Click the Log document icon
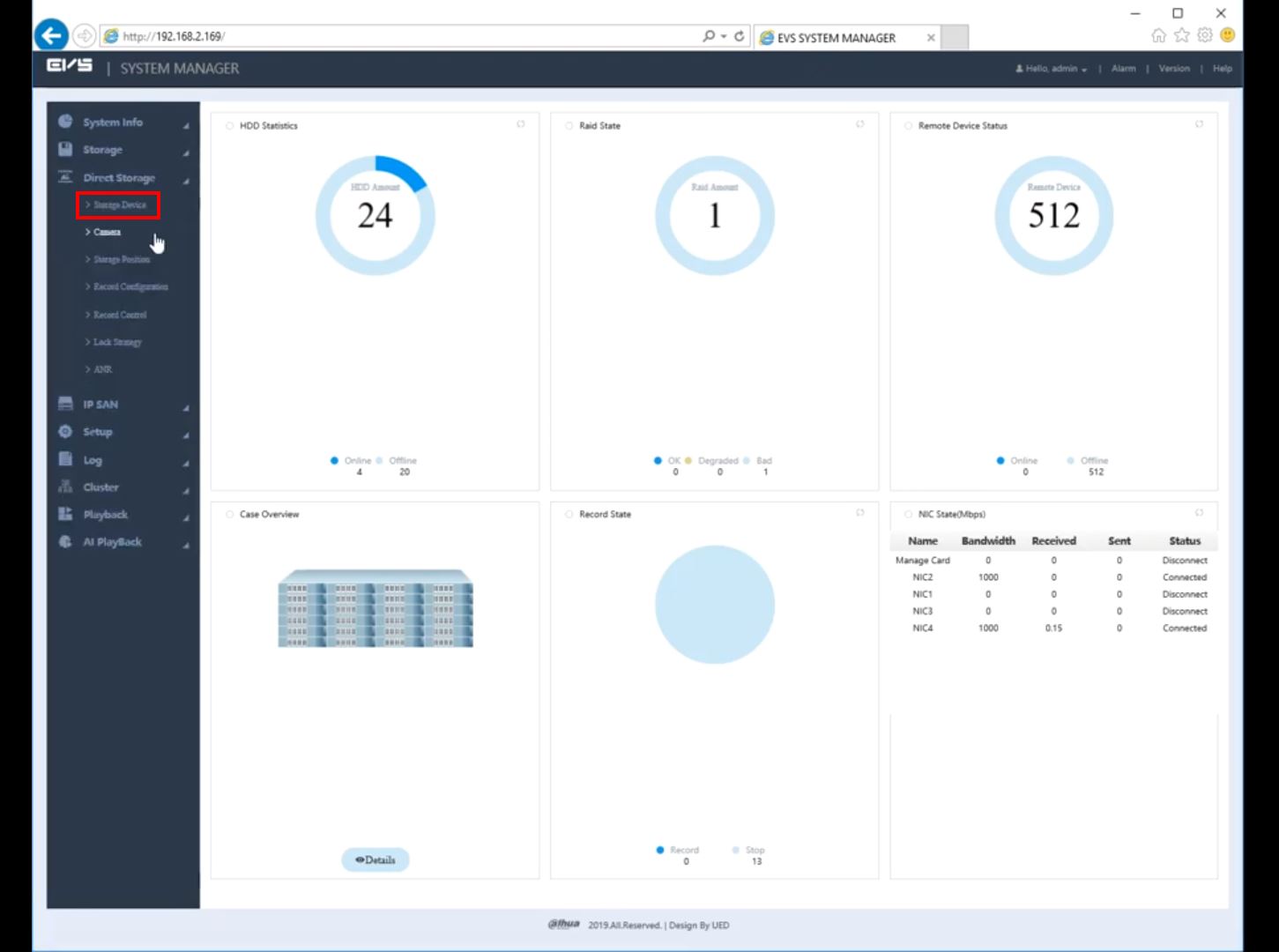The image size is (1279, 952). point(65,459)
